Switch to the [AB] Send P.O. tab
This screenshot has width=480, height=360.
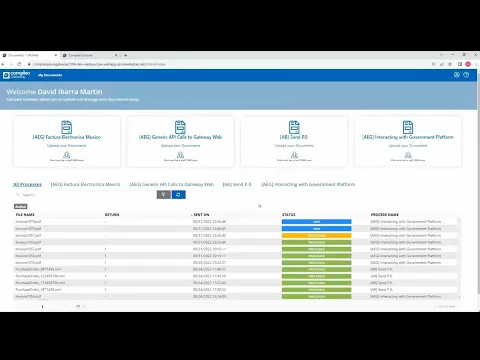pyautogui.click(x=237, y=184)
